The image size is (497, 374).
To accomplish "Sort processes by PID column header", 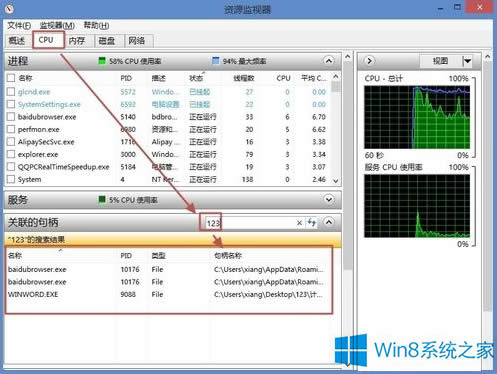I will pos(126,78).
